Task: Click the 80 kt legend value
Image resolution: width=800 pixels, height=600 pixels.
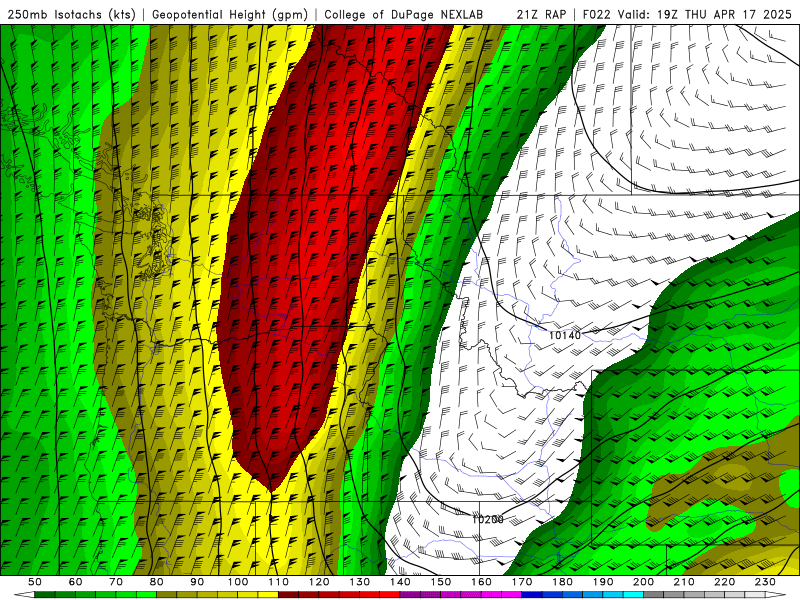Action: pos(157,582)
